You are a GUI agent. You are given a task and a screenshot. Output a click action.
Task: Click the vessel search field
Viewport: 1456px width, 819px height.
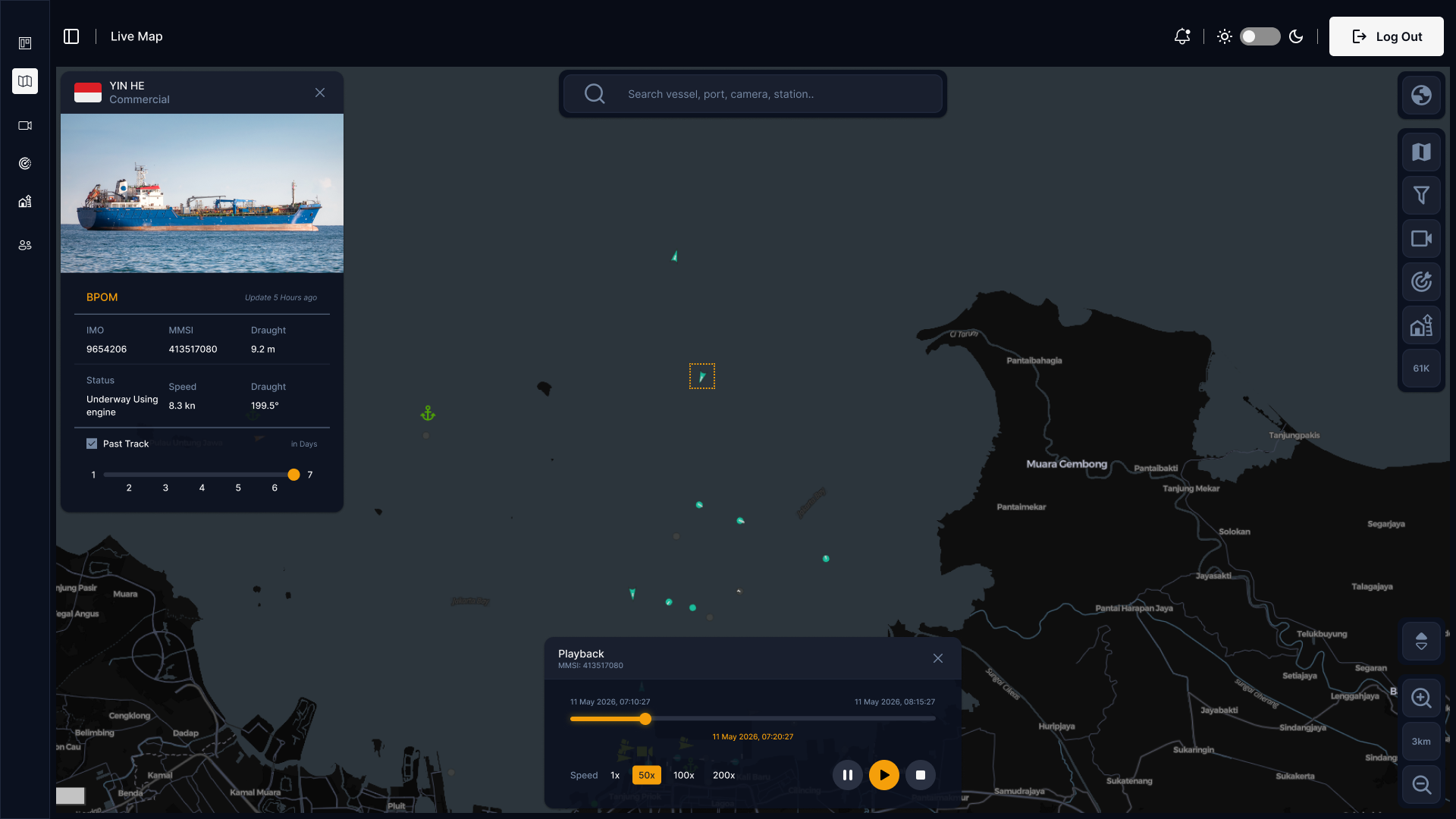tap(752, 94)
